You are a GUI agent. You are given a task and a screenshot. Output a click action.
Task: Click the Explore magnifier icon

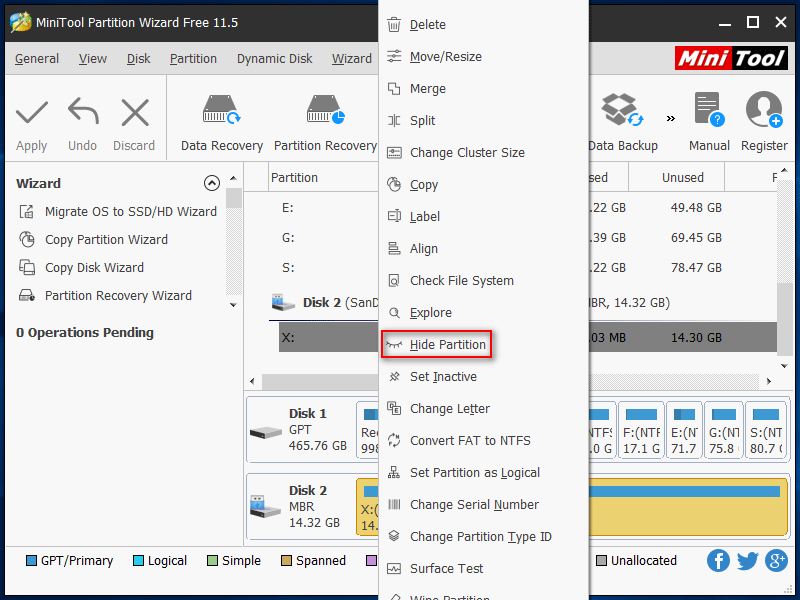coord(394,313)
